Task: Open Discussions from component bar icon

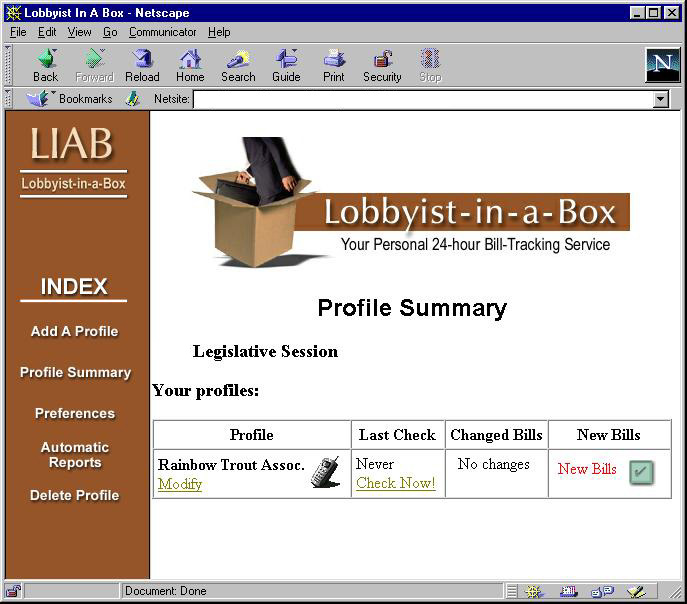Action: (602, 592)
